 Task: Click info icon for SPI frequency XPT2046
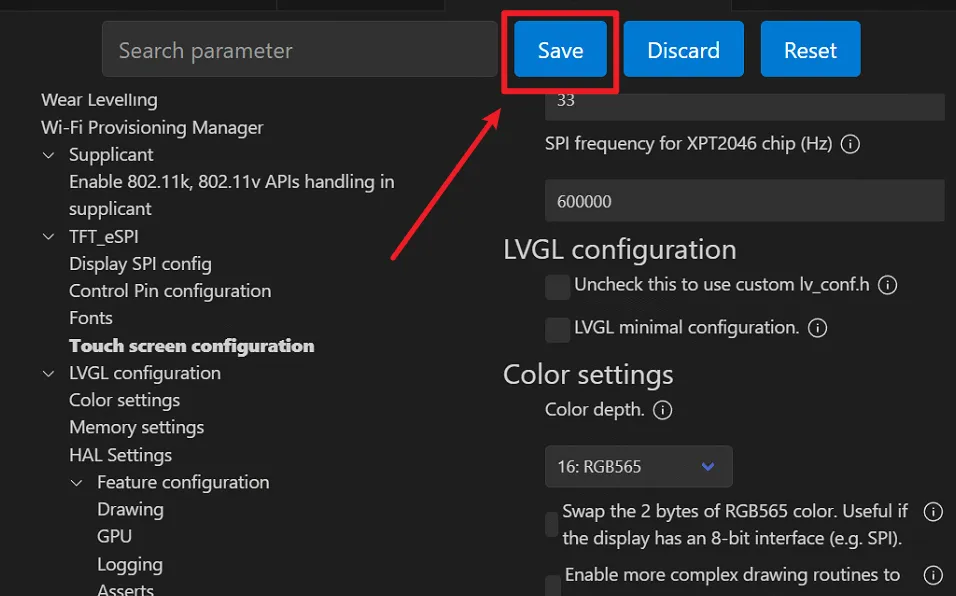850,144
